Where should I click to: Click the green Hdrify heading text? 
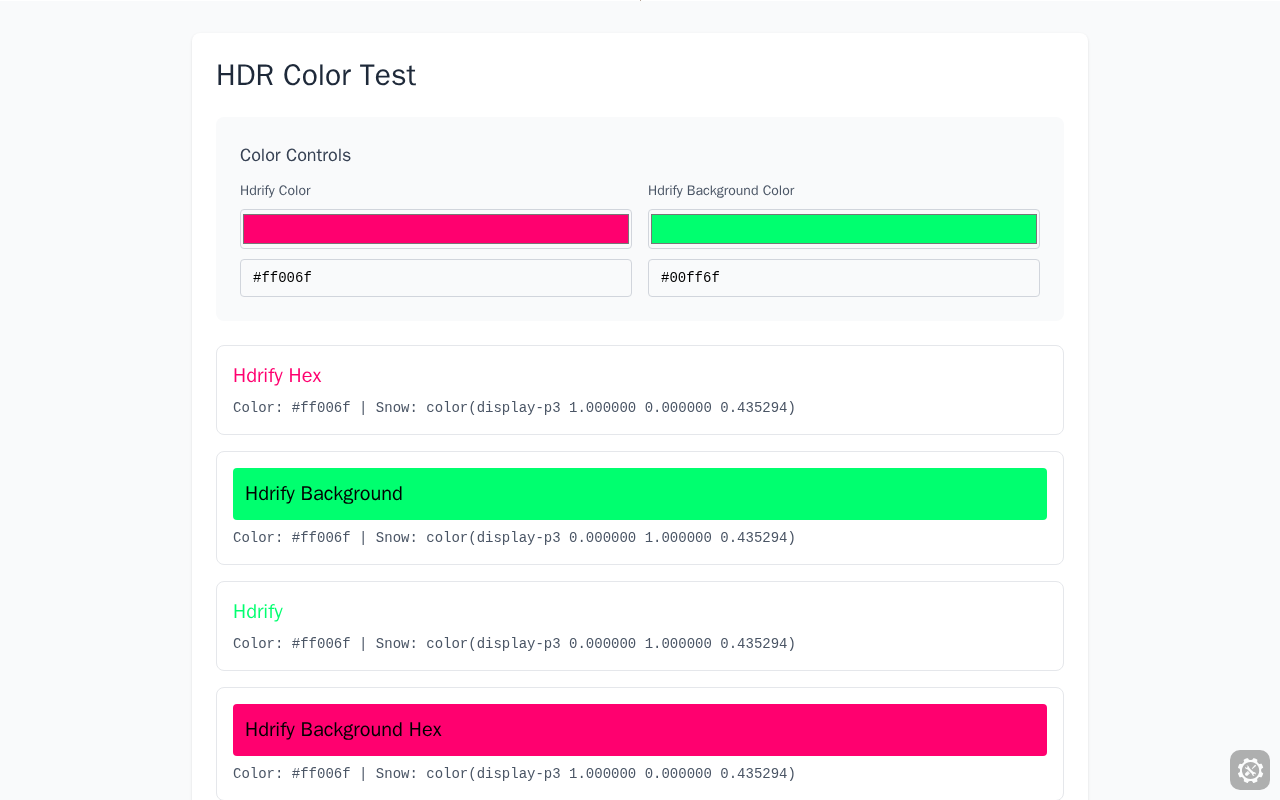[258, 611]
